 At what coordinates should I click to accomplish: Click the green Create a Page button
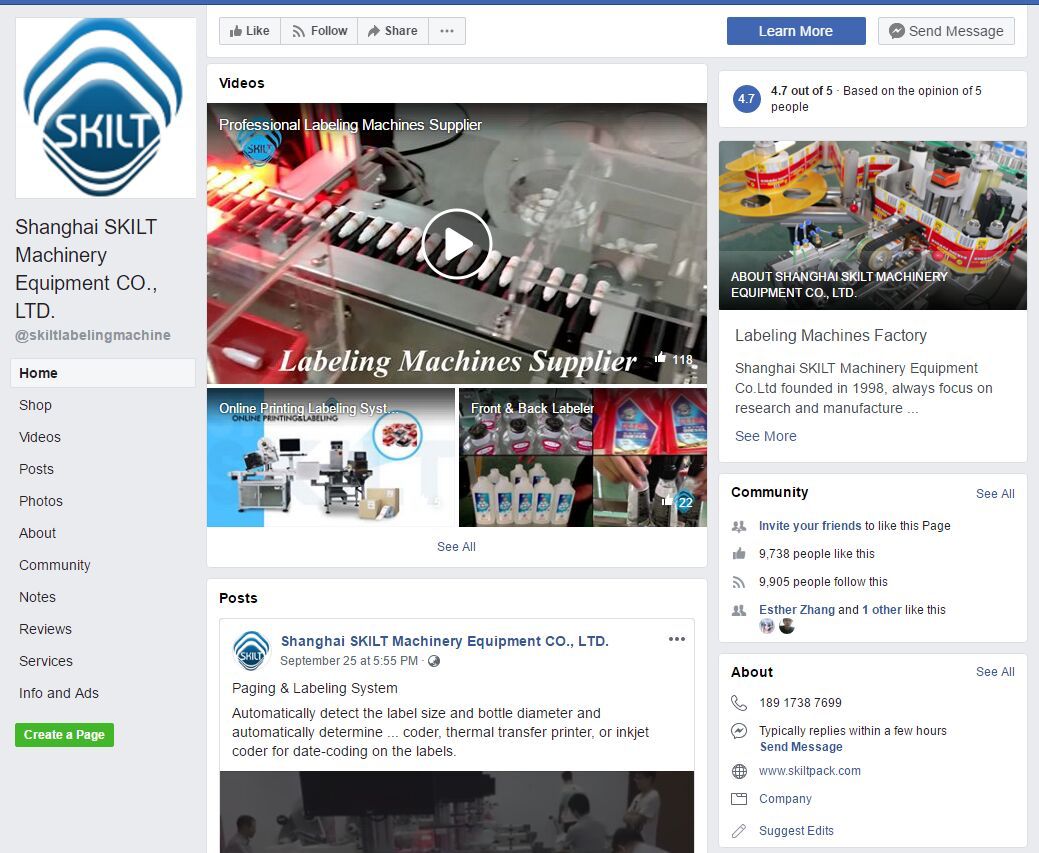point(64,734)
